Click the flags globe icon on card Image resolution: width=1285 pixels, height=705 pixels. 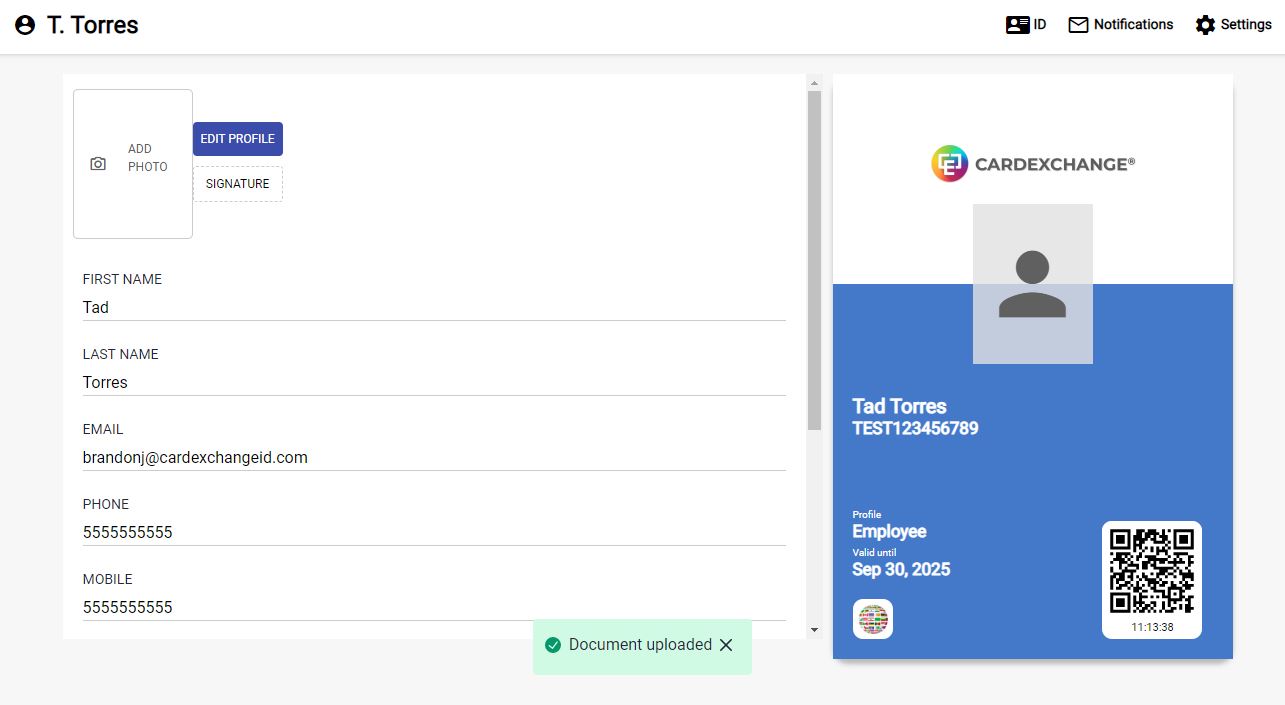click(873, 619)
